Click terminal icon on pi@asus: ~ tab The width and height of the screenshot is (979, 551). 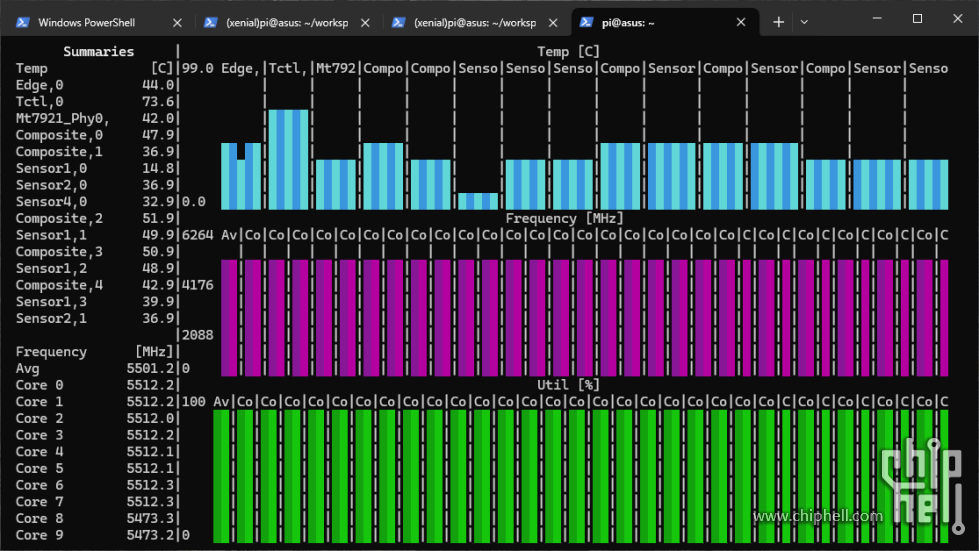586,22
